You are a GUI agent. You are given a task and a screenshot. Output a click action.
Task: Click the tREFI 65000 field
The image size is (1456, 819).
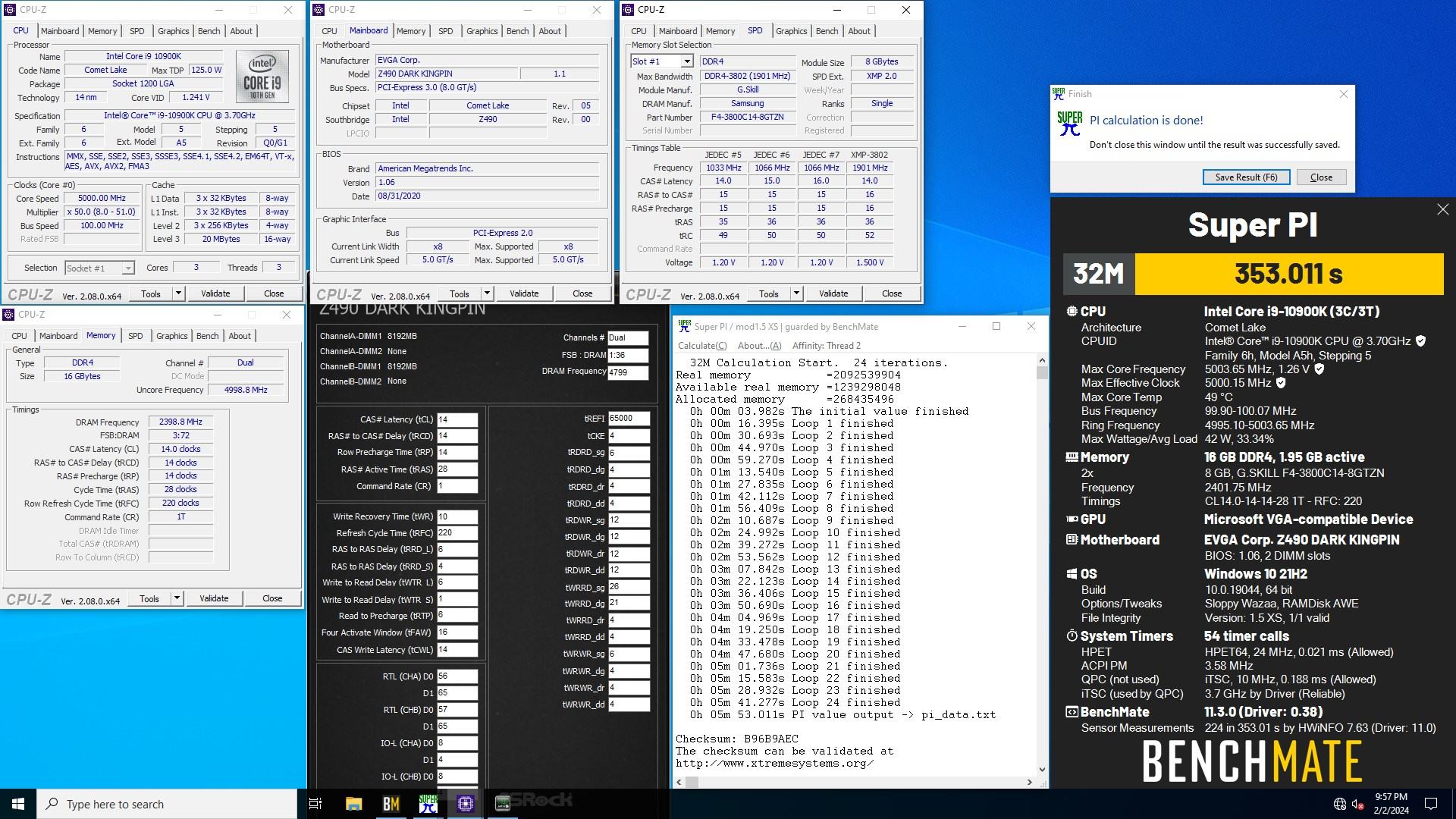(629, 419)
